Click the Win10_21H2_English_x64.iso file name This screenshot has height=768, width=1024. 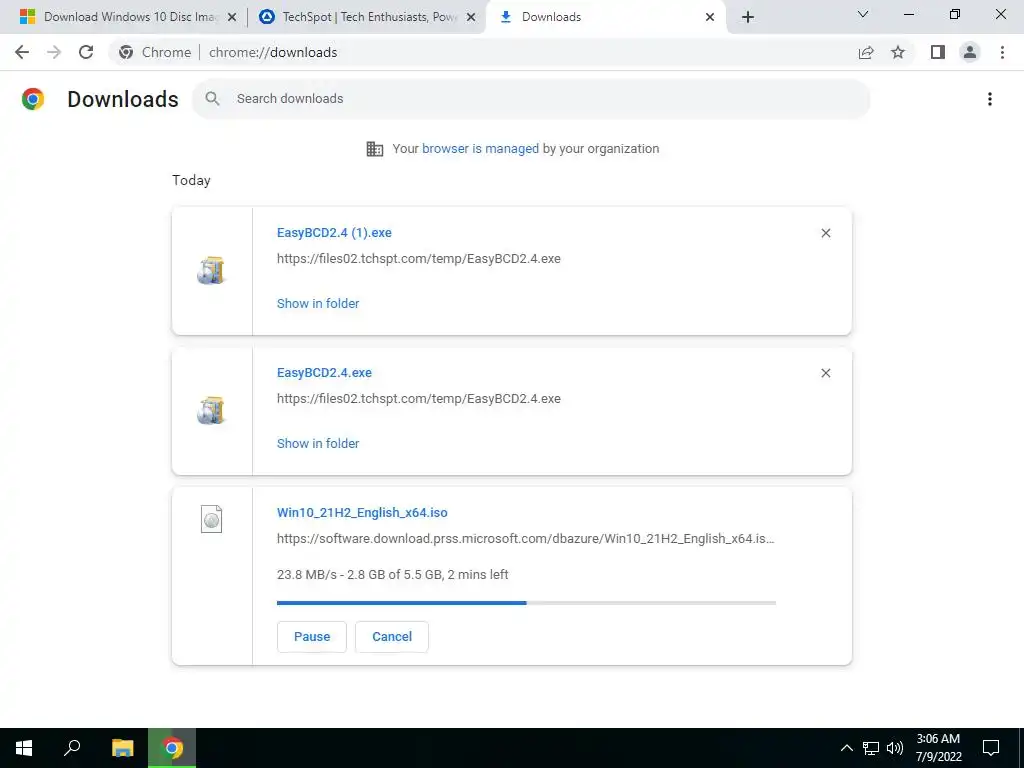coord(362,513)
